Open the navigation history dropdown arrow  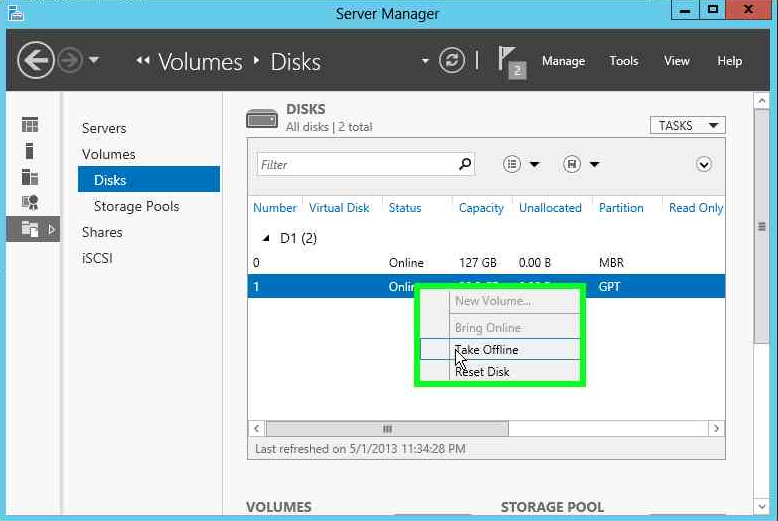point(94,61)
